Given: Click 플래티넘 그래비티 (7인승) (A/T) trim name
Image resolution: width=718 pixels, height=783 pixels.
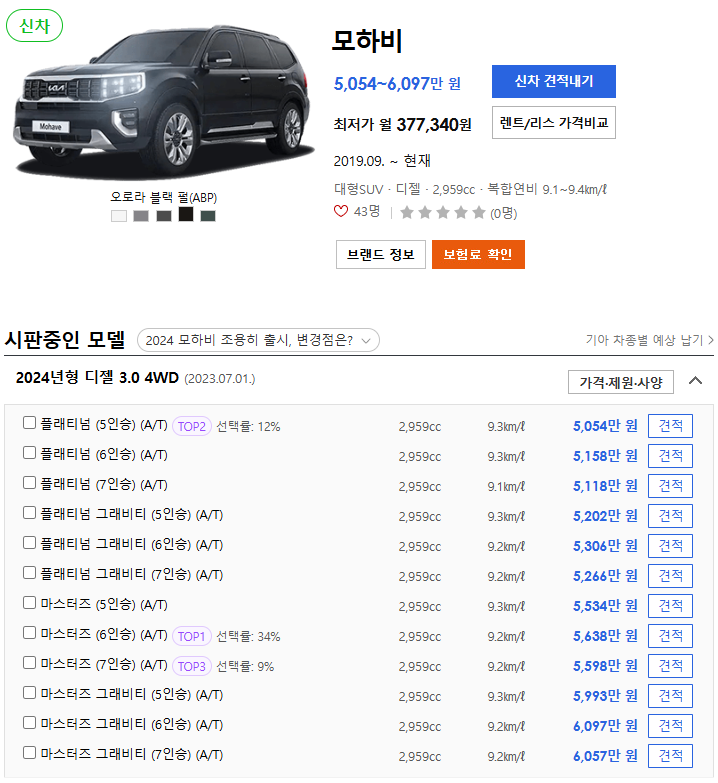Looking at the screenshot, I should [132, 574].
